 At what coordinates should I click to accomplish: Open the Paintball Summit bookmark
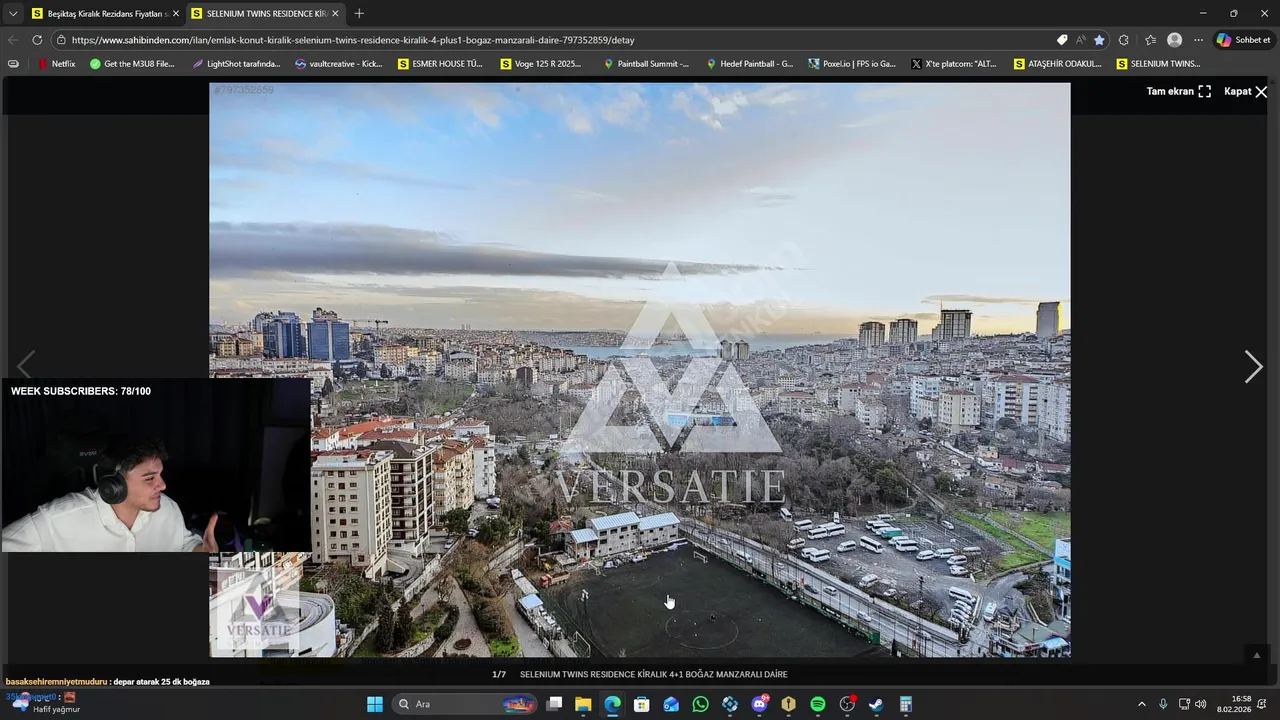pyautogui.click(x=646, y=64)
